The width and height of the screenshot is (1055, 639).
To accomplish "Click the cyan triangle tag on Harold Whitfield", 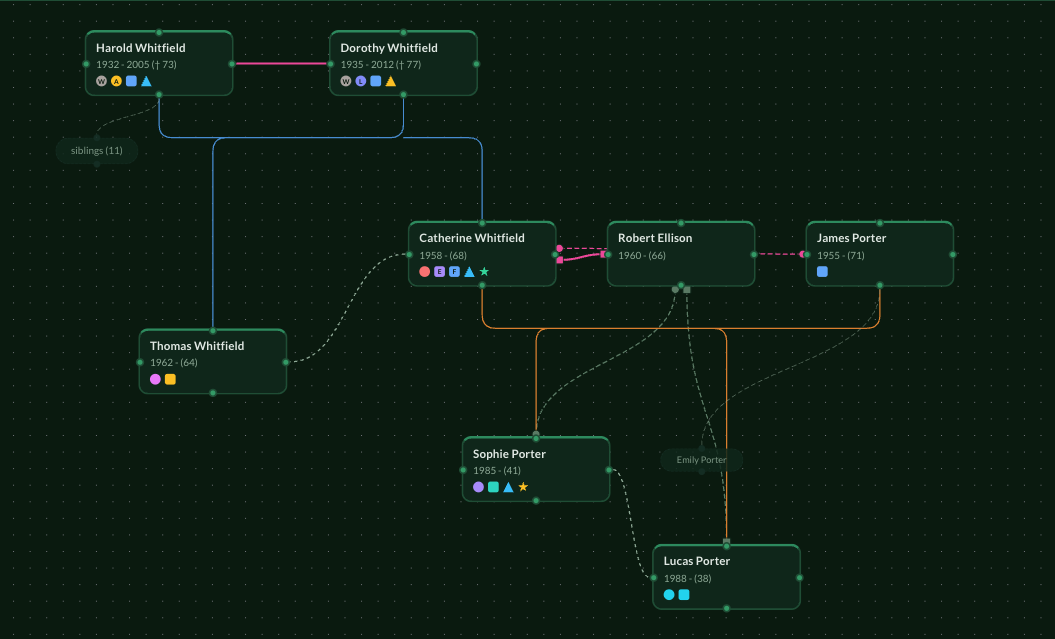I will point(146,81).
